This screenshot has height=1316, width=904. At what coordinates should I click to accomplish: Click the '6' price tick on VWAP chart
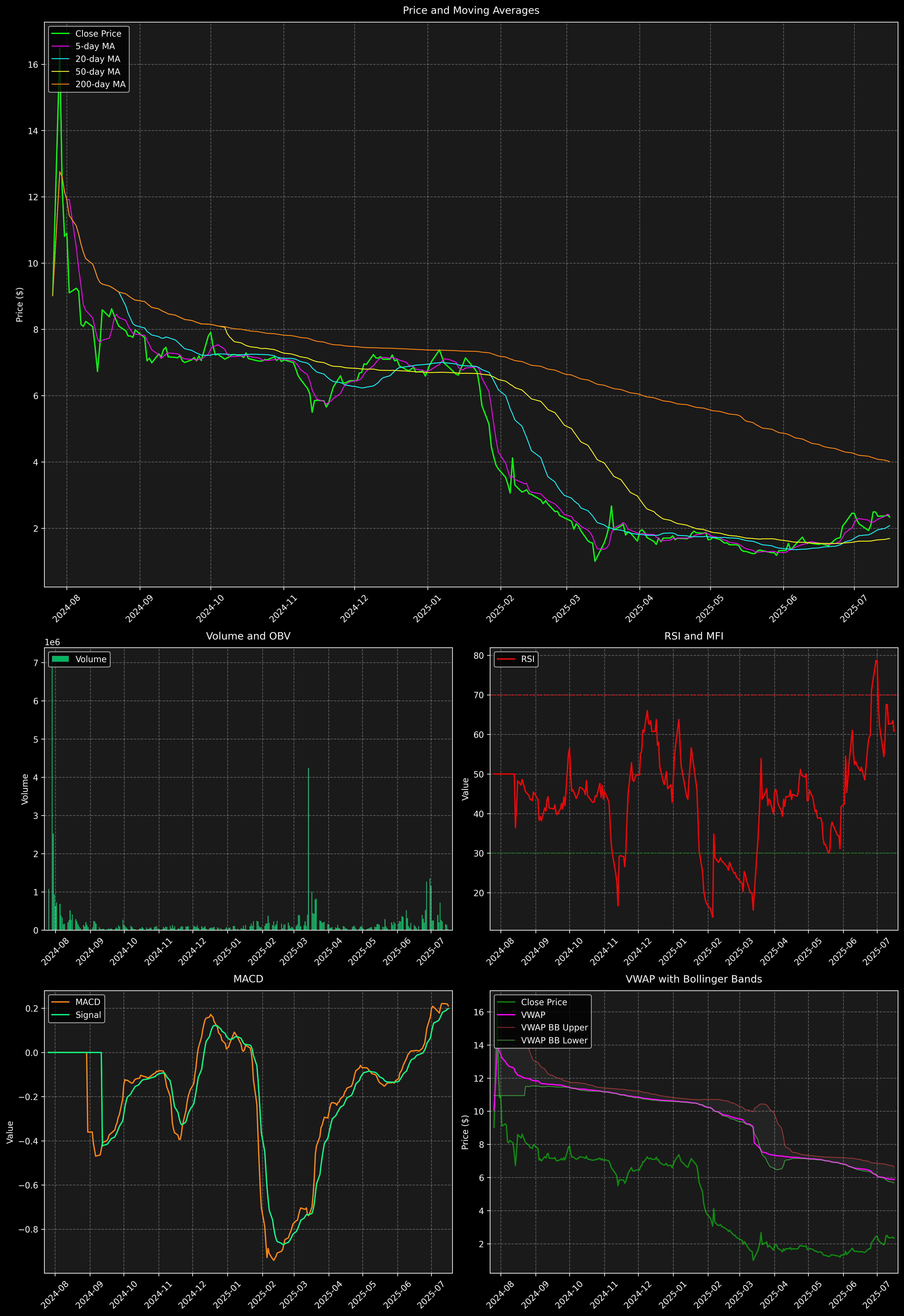tap(482, 1178)
